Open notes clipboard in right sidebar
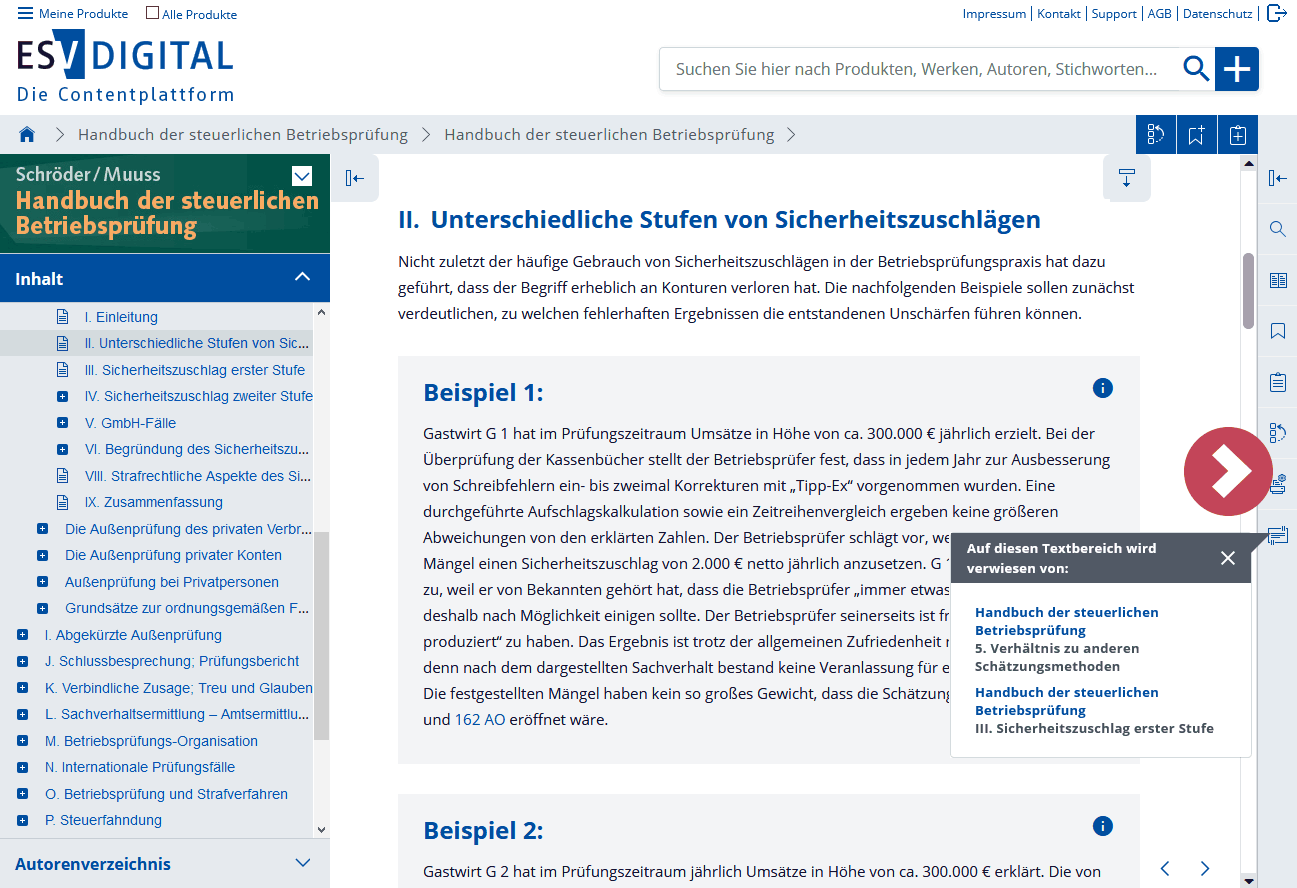This screenshot has width=1297, height=888. [x=1278, y=382]
